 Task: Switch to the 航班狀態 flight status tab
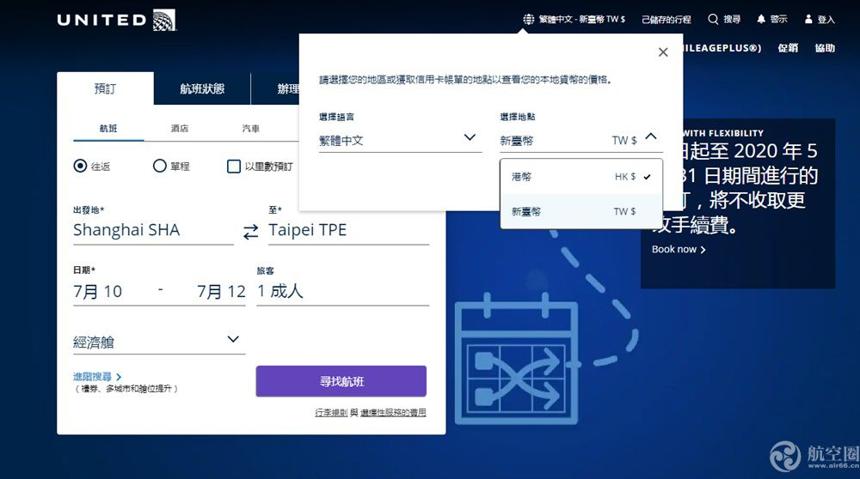(x=202, y=89)
